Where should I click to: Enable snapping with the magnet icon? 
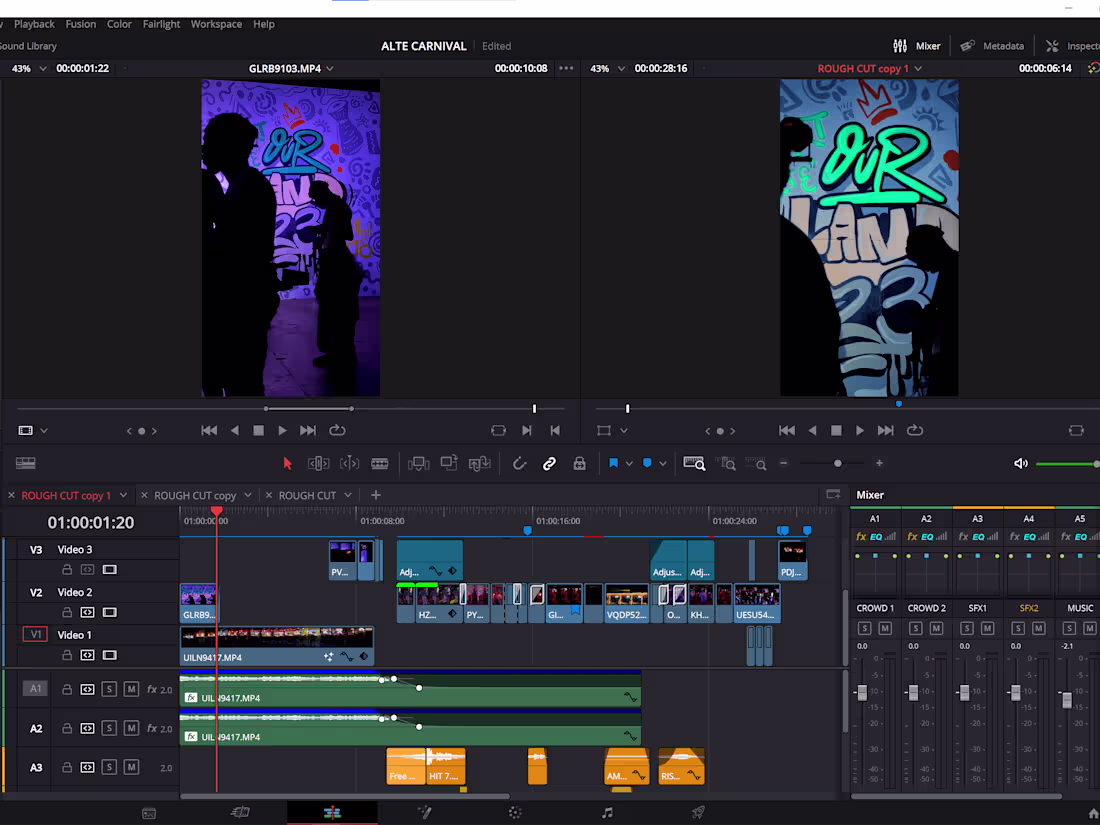[518, 463]
